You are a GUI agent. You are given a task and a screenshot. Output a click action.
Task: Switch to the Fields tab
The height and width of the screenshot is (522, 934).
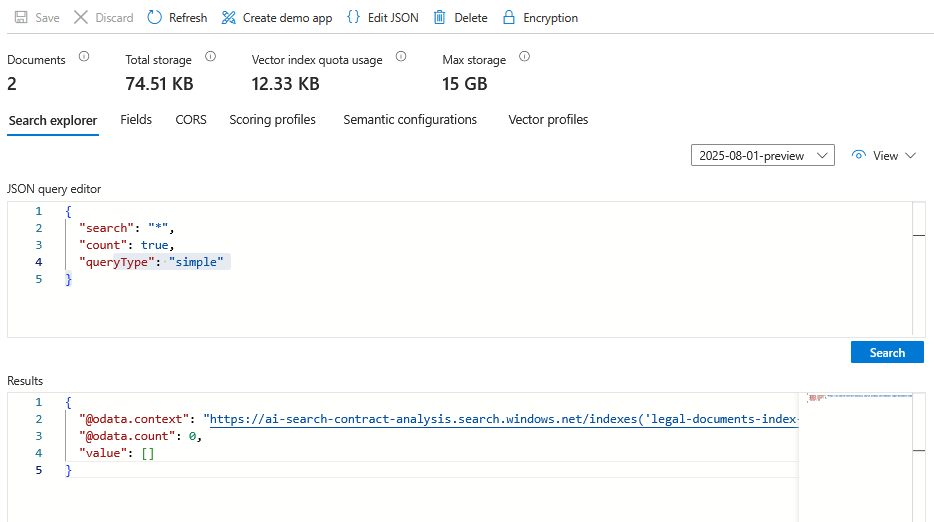tap(136, 120)
